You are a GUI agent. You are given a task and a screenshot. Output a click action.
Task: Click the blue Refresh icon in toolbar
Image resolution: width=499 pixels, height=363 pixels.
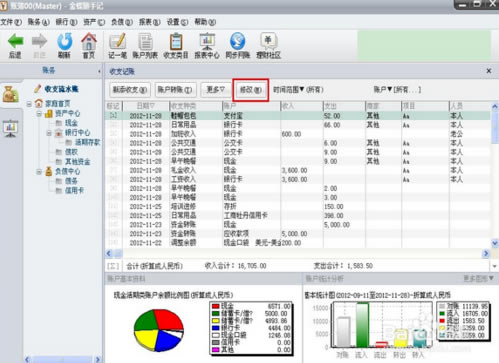click(64, 41)
